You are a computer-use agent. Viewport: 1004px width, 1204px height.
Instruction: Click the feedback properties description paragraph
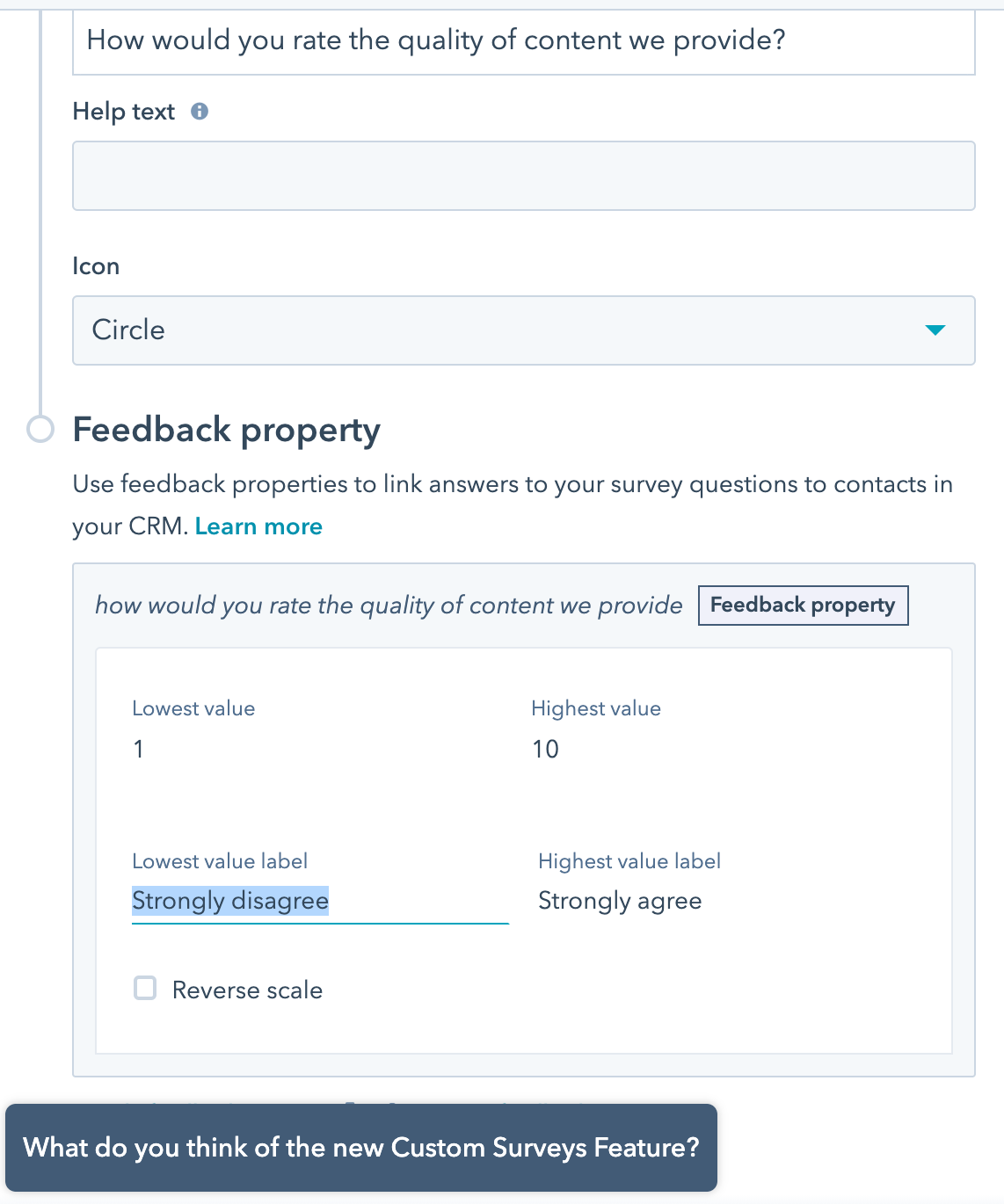512,485
